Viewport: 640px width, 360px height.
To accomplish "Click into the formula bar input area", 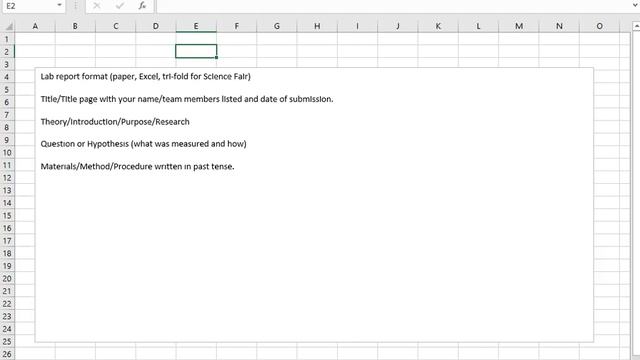I will click(392, 6).
